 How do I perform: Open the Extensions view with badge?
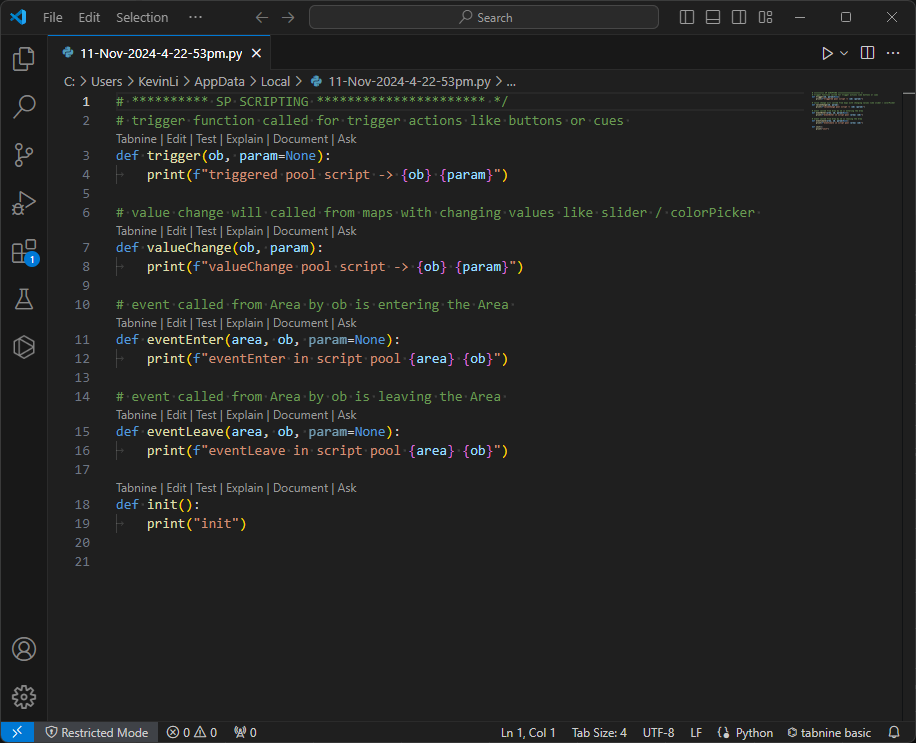24,251
